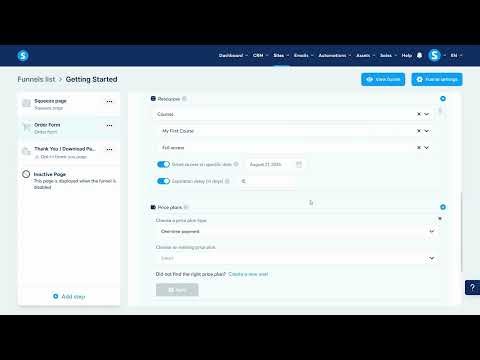Remove the price plan with the small X
Screen dimensions: 480x360
click(x=440, y=219)
